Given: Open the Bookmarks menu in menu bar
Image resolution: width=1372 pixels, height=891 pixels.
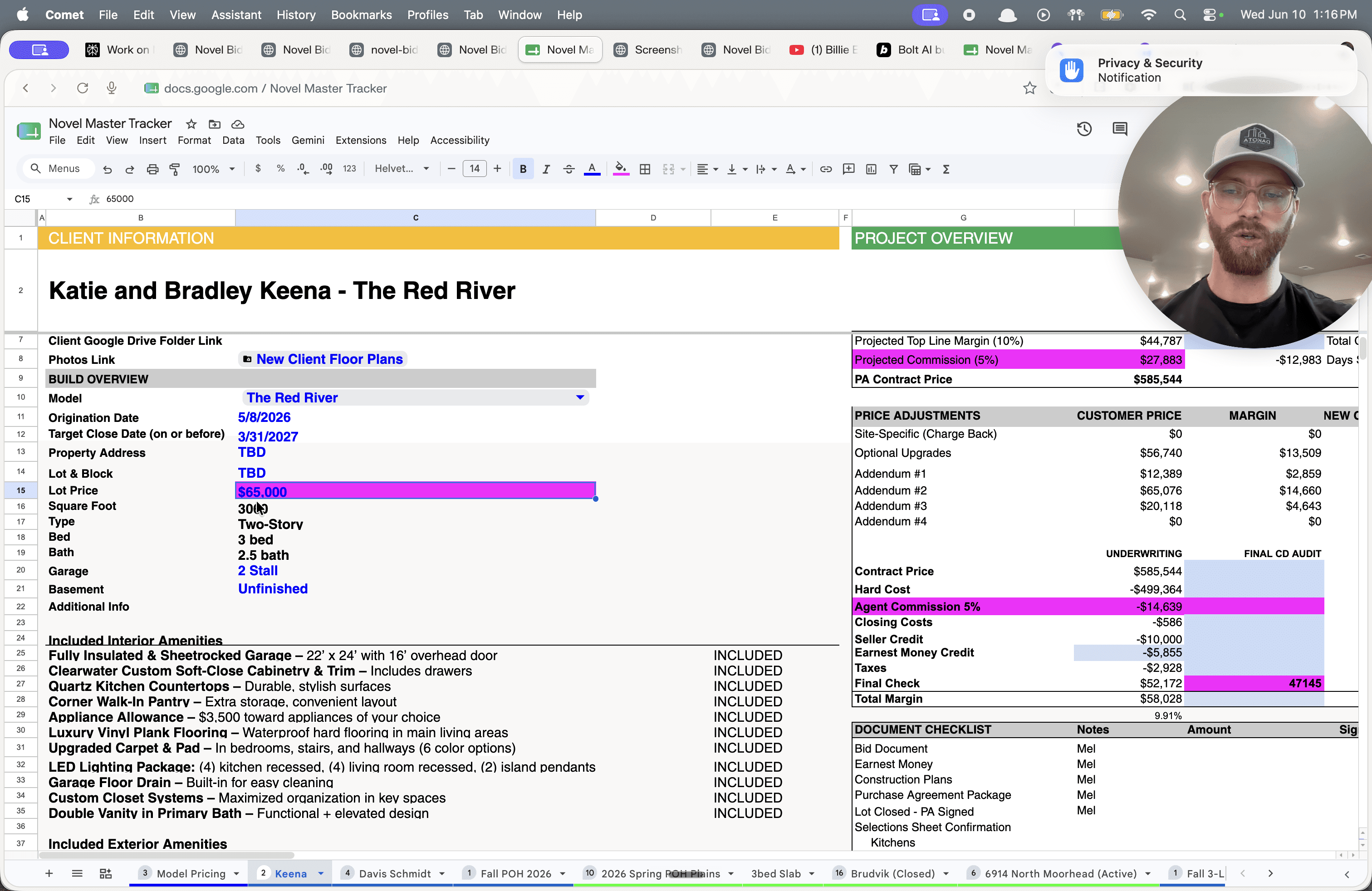Looking at the screenshot, I should 361,15.
